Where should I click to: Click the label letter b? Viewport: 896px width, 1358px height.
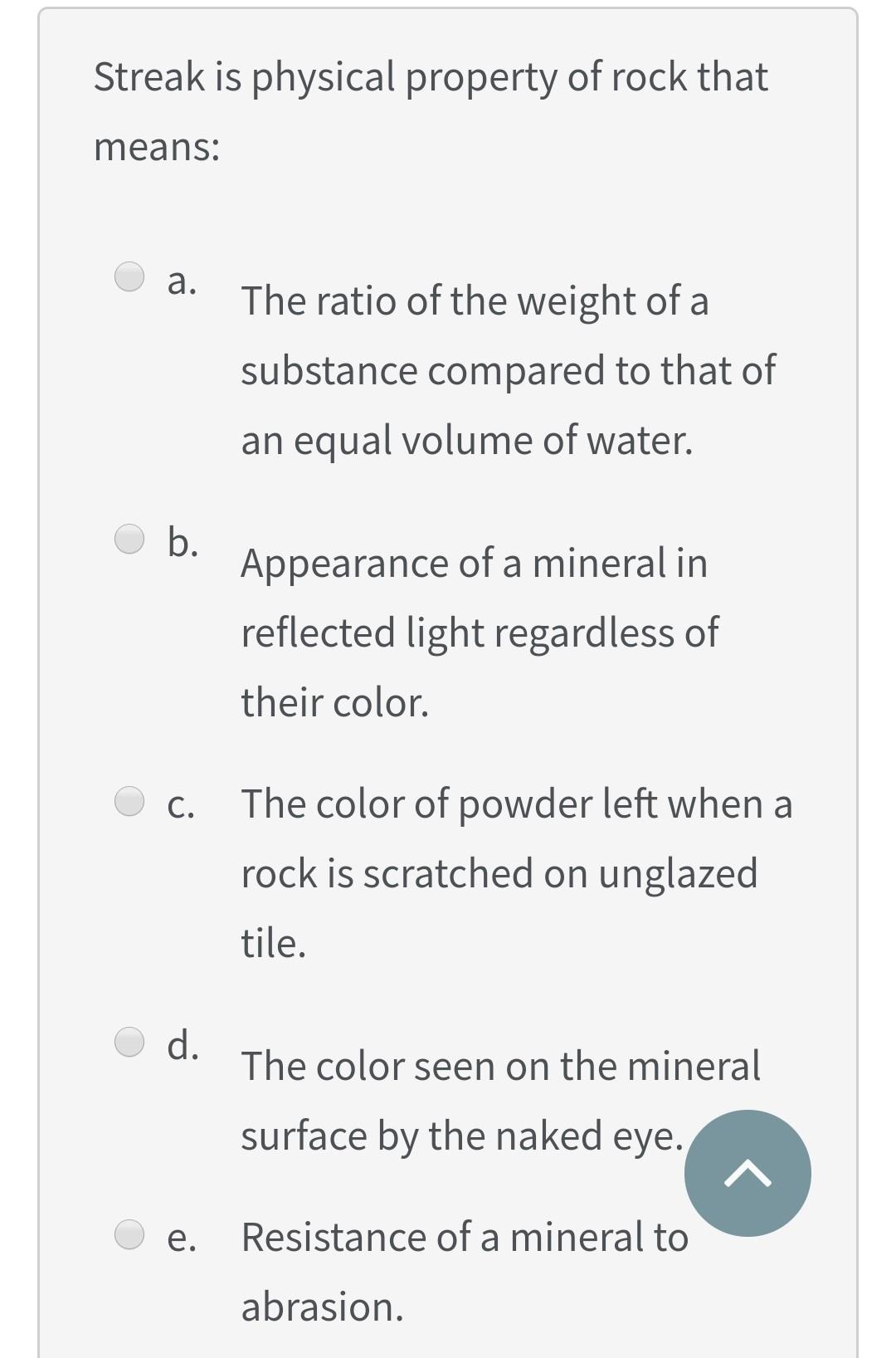click(x=183, y=541)
